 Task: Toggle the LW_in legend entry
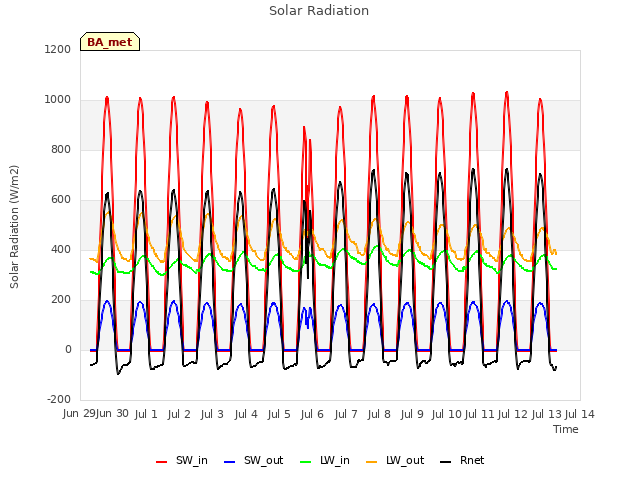point(325,460)
